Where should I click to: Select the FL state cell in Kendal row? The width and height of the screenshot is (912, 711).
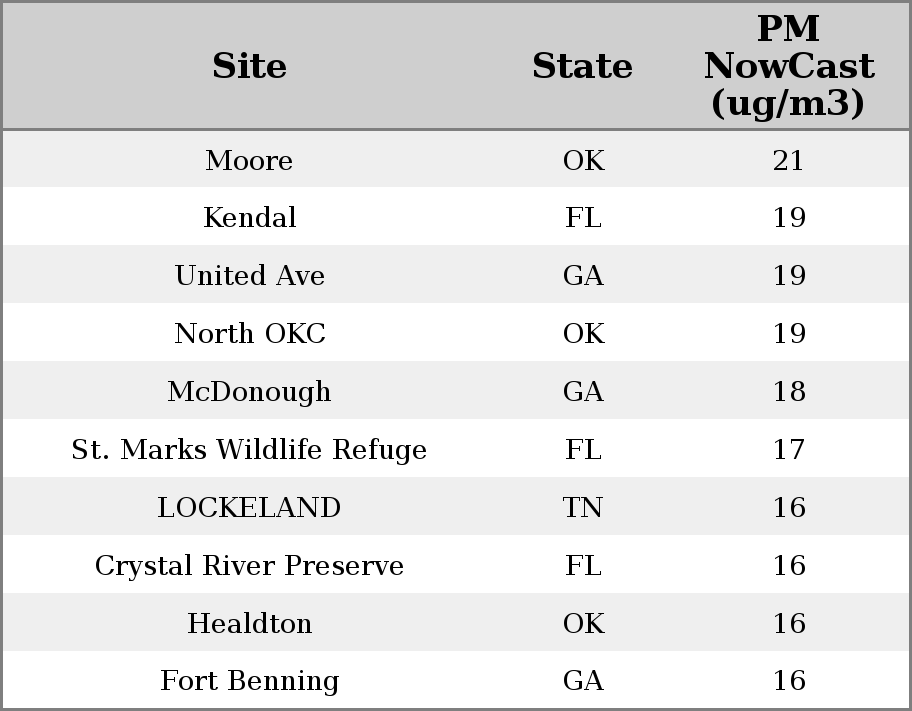[583, 218]
